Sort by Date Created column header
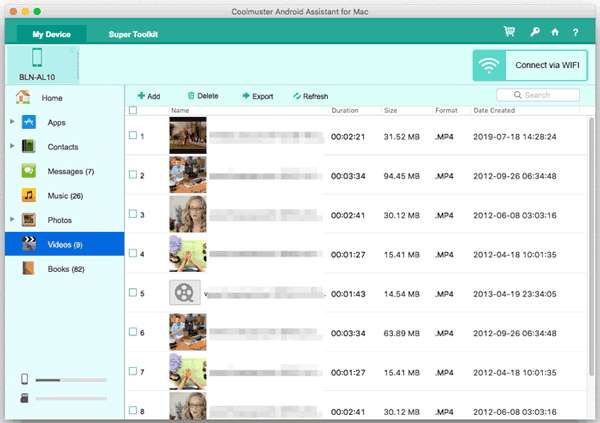600x423 pixels. [494, 111]
